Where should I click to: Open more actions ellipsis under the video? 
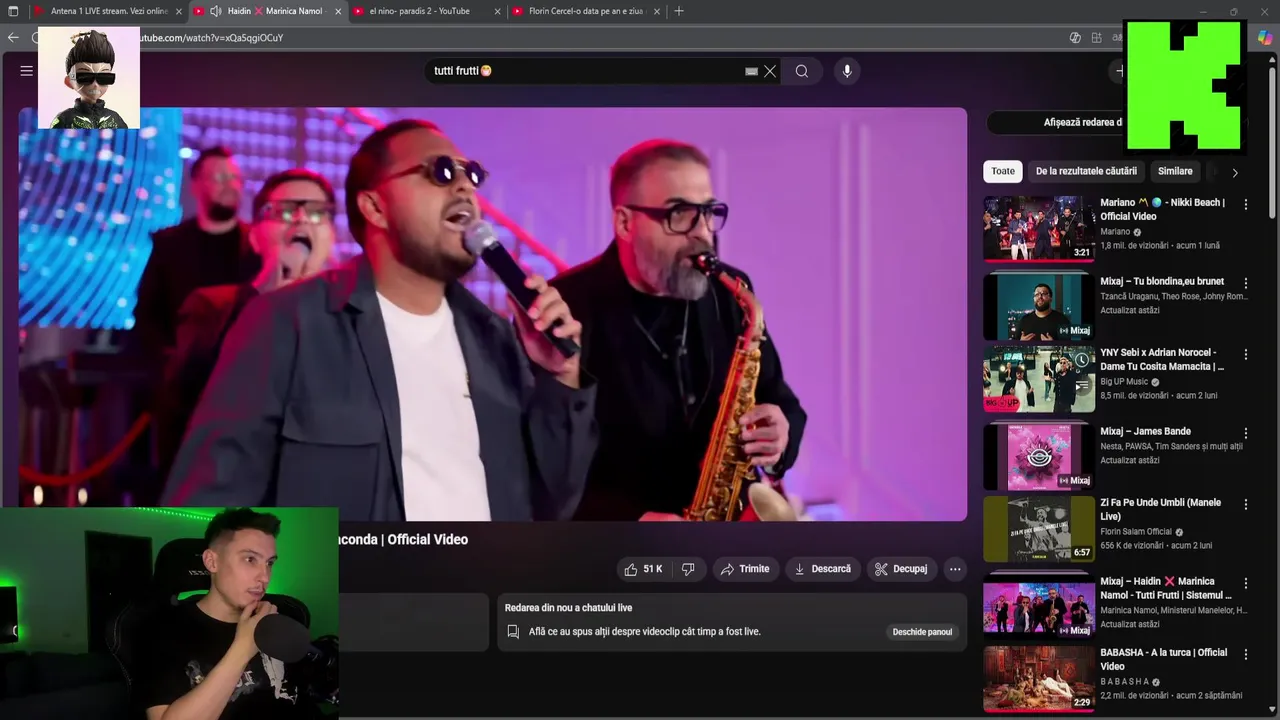[x=955, y=569]
